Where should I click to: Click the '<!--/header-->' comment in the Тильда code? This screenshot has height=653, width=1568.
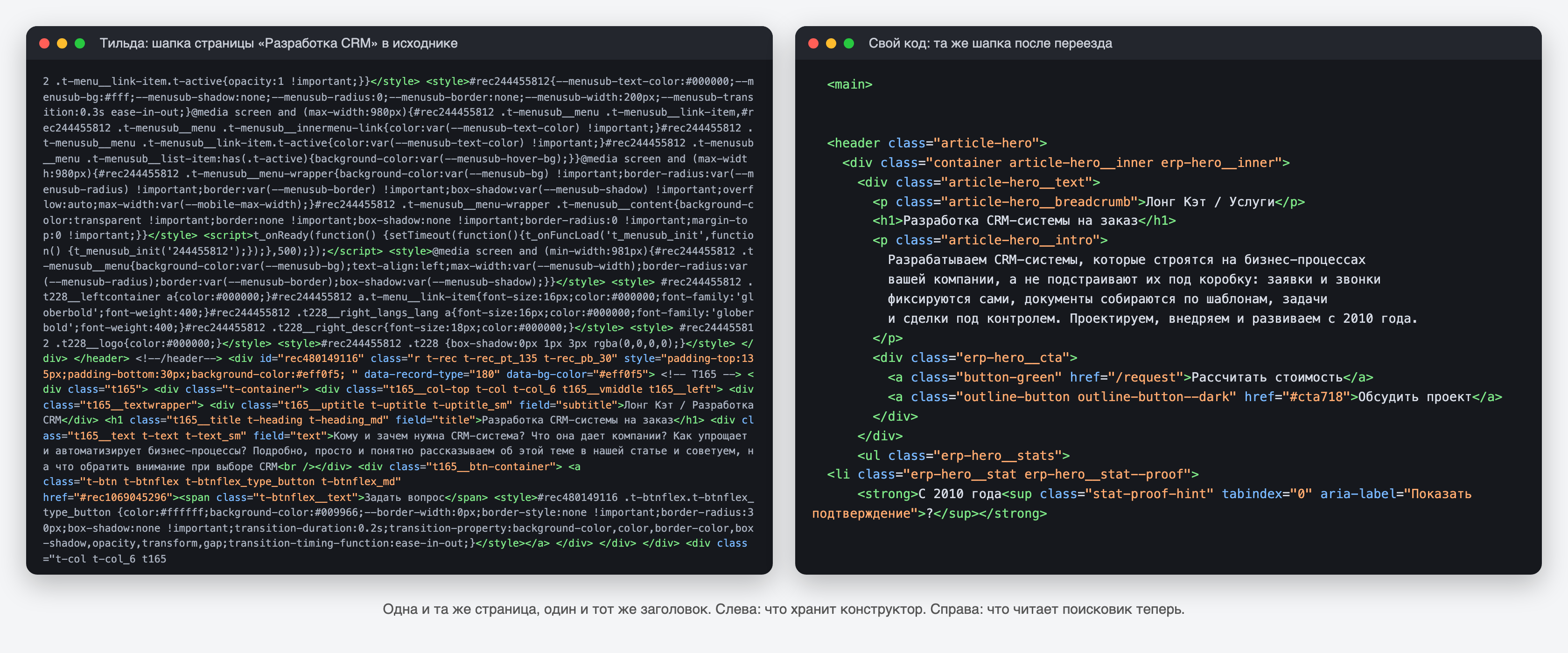(x=179, y=358)
